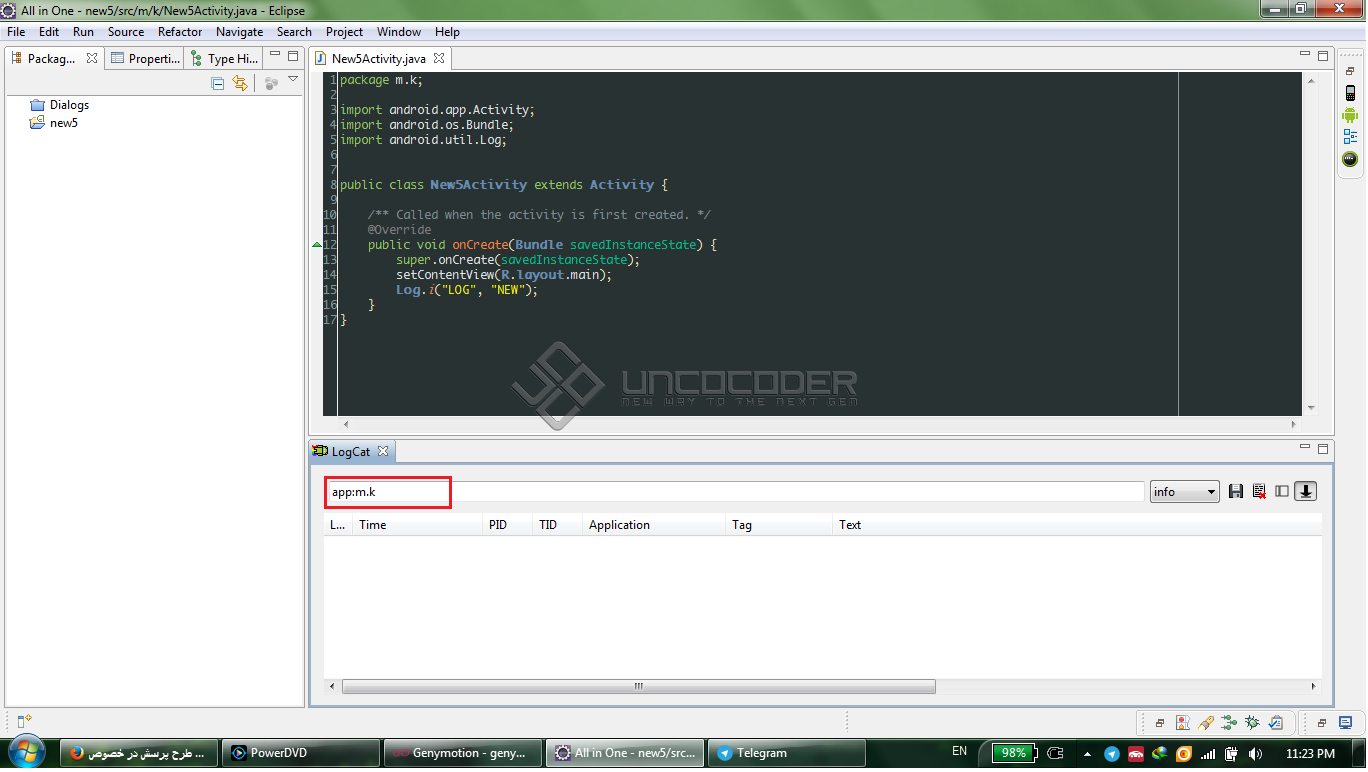Select the new5 project in Package Explorer
Viewport: 1368px width, 772px height.
click(x=54, y=123)
